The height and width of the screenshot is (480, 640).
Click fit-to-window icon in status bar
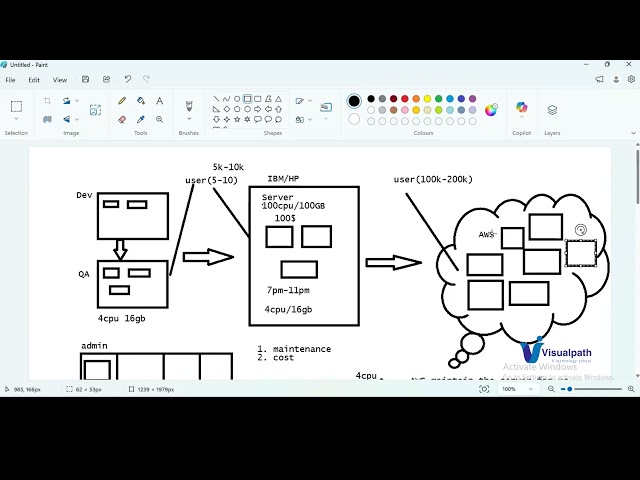click(484, 389)
